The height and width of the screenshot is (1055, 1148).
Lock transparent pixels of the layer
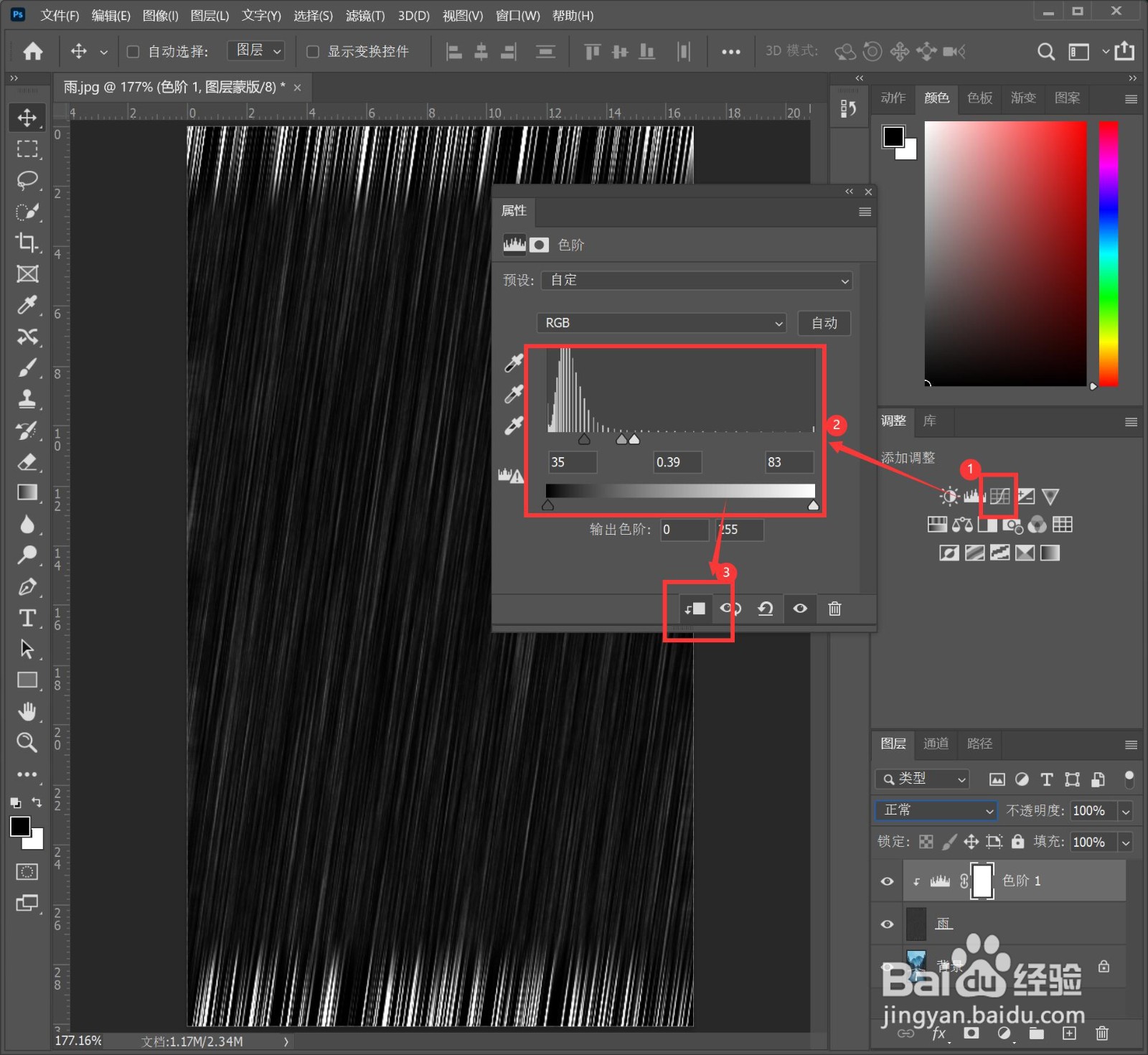coord(926,842)
